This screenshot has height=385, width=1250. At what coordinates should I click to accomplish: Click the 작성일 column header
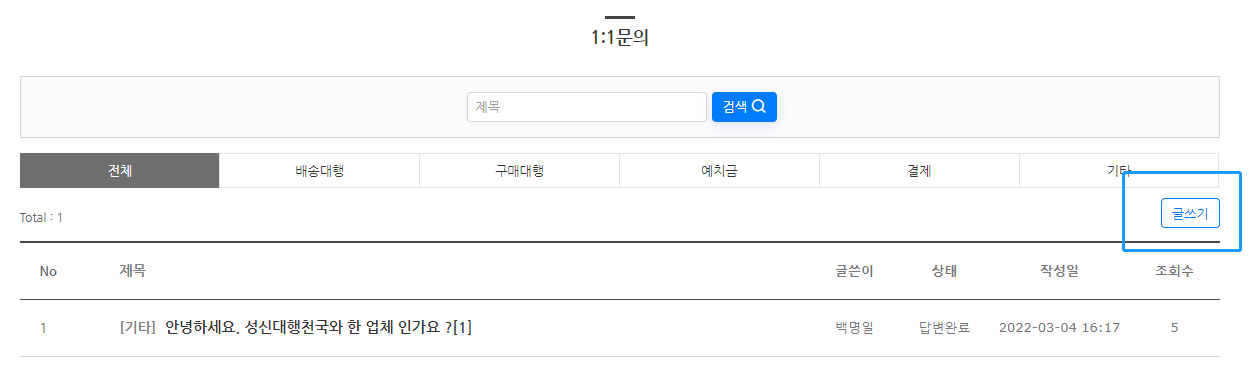pos(1059,271)
